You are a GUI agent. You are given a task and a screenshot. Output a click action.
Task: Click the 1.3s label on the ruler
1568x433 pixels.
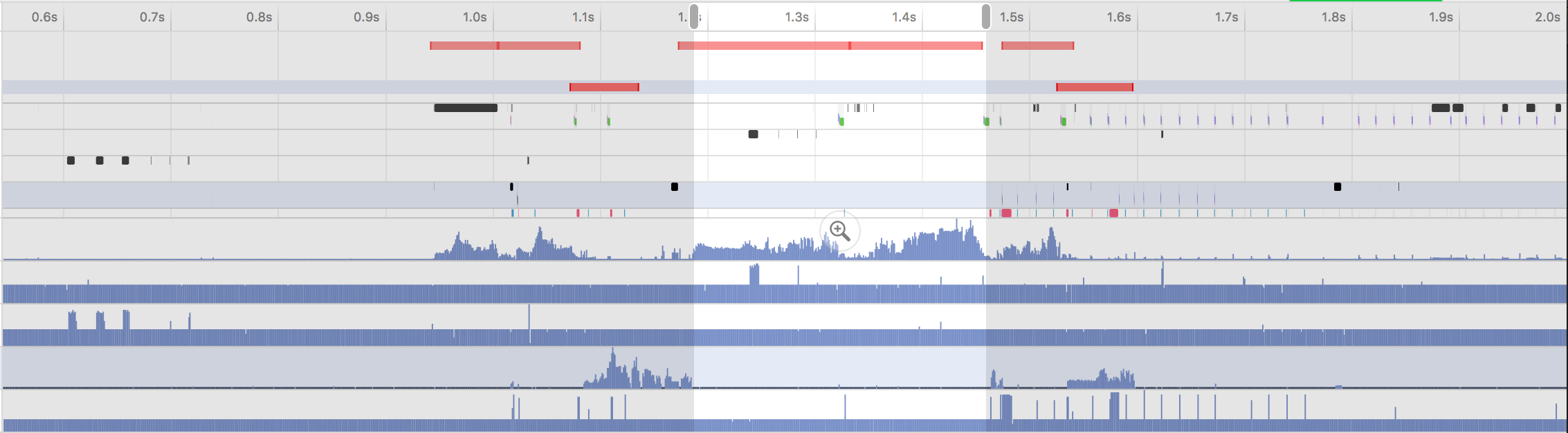pyautogui.click(x=796, y=17)
